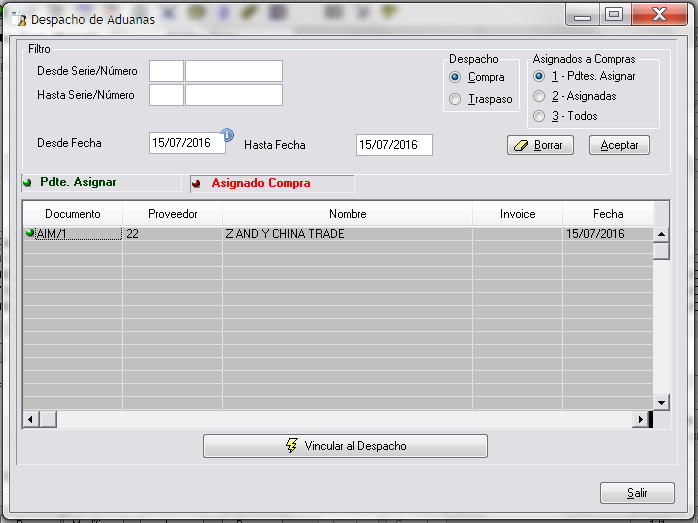Focus the Hasta Serie field
The height and width of the screenshot is (523, 698).
(166, 95)
